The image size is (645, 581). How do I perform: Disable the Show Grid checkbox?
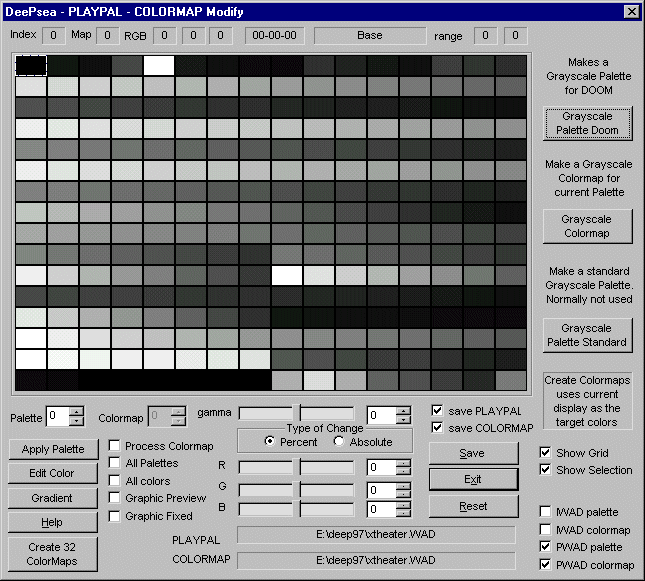click(545, 453)
